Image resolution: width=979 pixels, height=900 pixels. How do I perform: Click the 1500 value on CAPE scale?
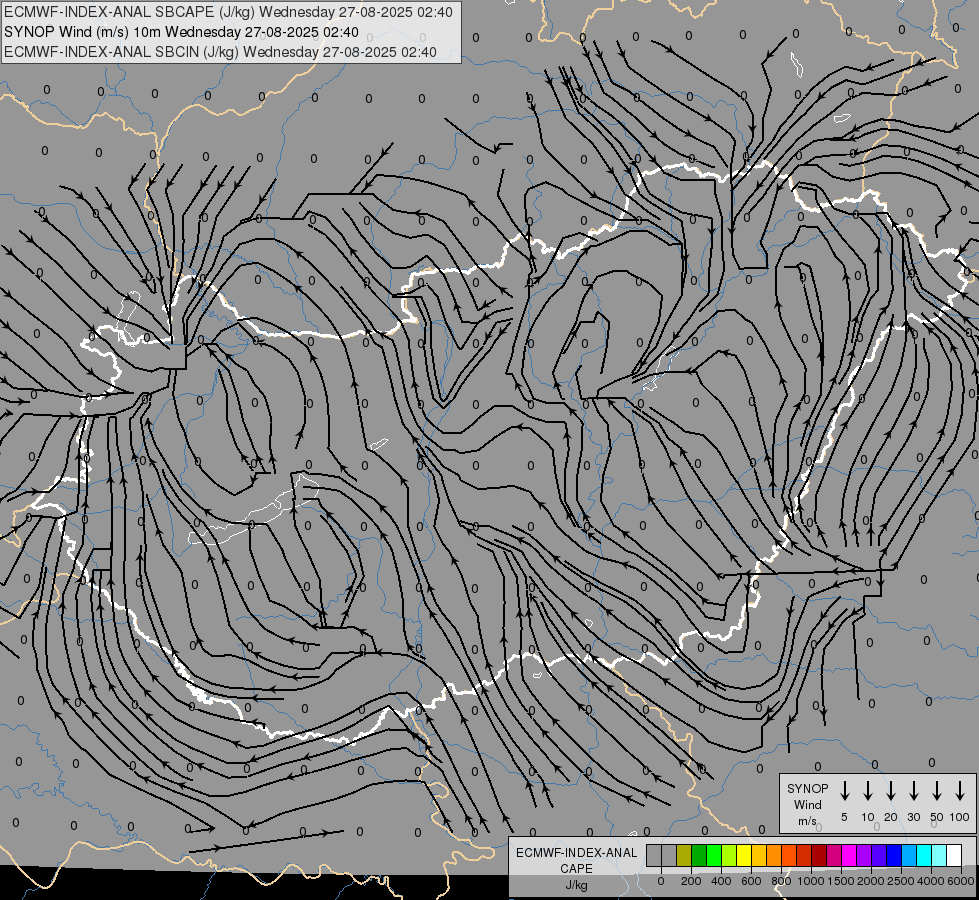[x=841, y=881]
